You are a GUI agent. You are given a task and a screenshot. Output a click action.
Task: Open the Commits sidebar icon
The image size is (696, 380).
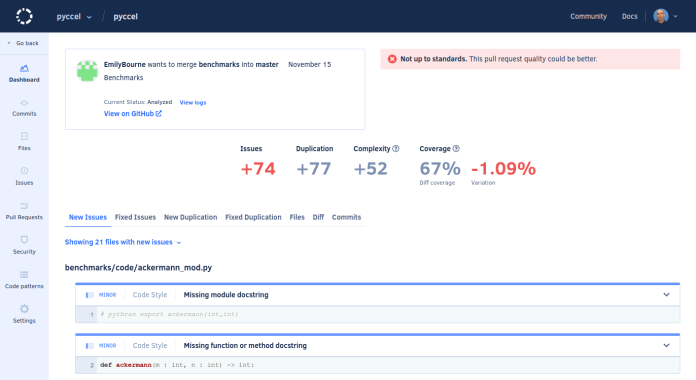tap(24, 103)
